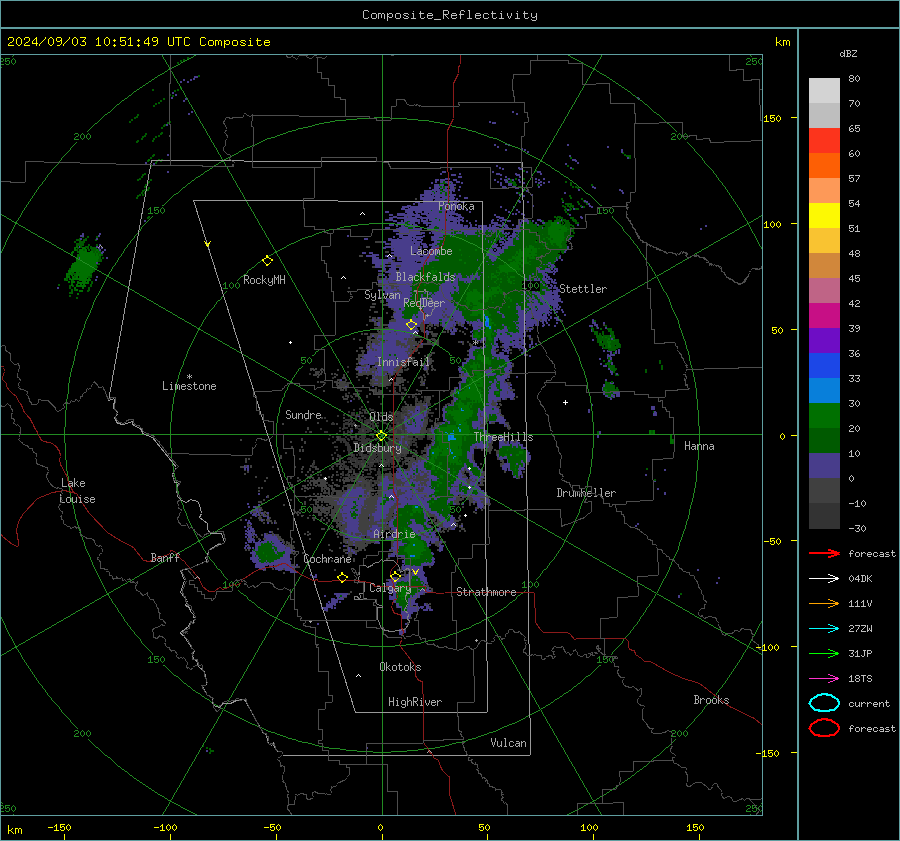Click the red forecast ellipse legend icon
The height and width of the screenshot is (841, 900).
click(x=824, y=728)
